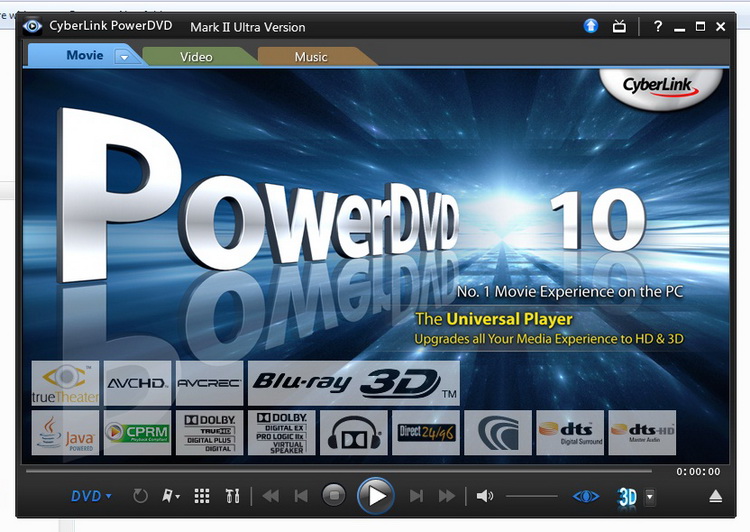Click "No. 1 Movie Experience on the PC"
This screenshot has width=750, height=532.
coord(570,291)
